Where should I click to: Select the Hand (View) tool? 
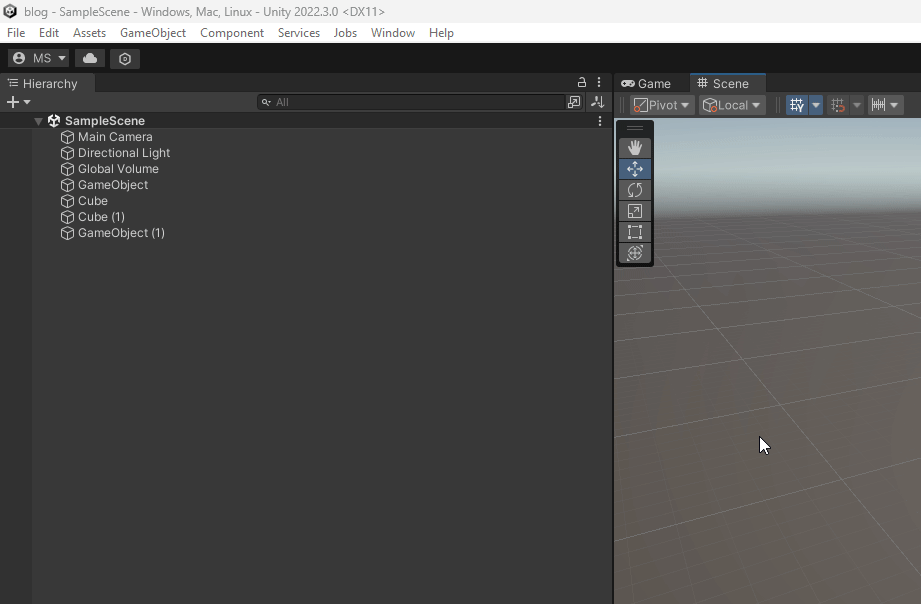coord(634,148)
